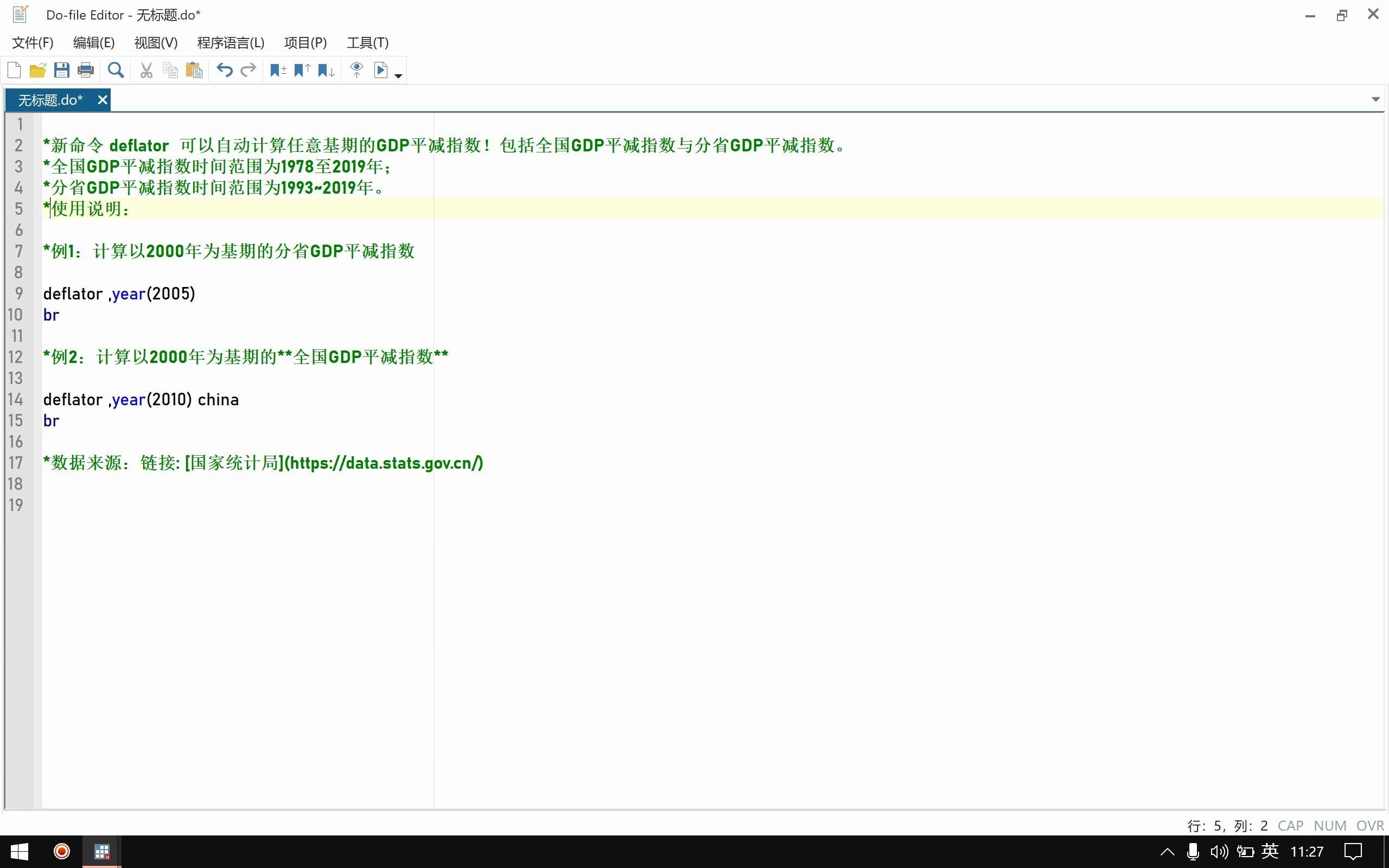The height and width of the screenshot is (868, 1389).
Task: Click the Find/Search icon in toolbar
Action: tap(115, 70)
